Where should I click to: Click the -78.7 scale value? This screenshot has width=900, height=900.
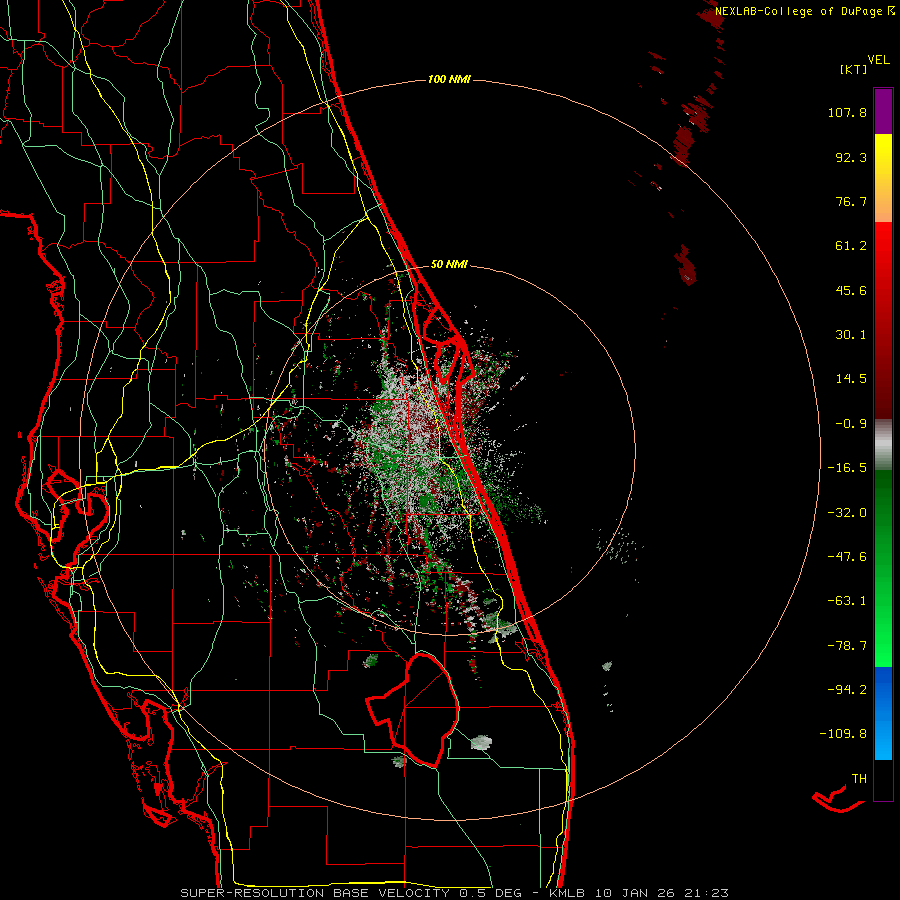click(847, 646)
